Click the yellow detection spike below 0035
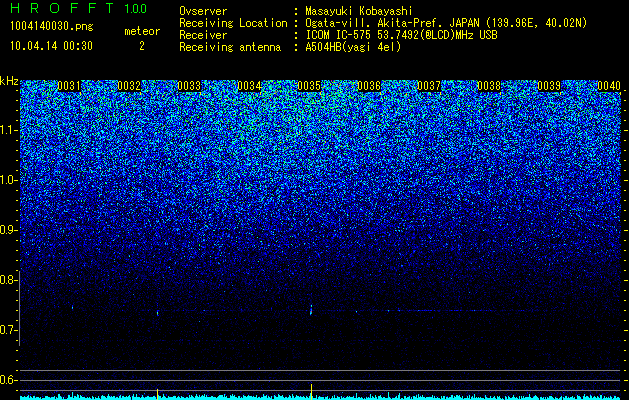 click(x=311, y=392)
